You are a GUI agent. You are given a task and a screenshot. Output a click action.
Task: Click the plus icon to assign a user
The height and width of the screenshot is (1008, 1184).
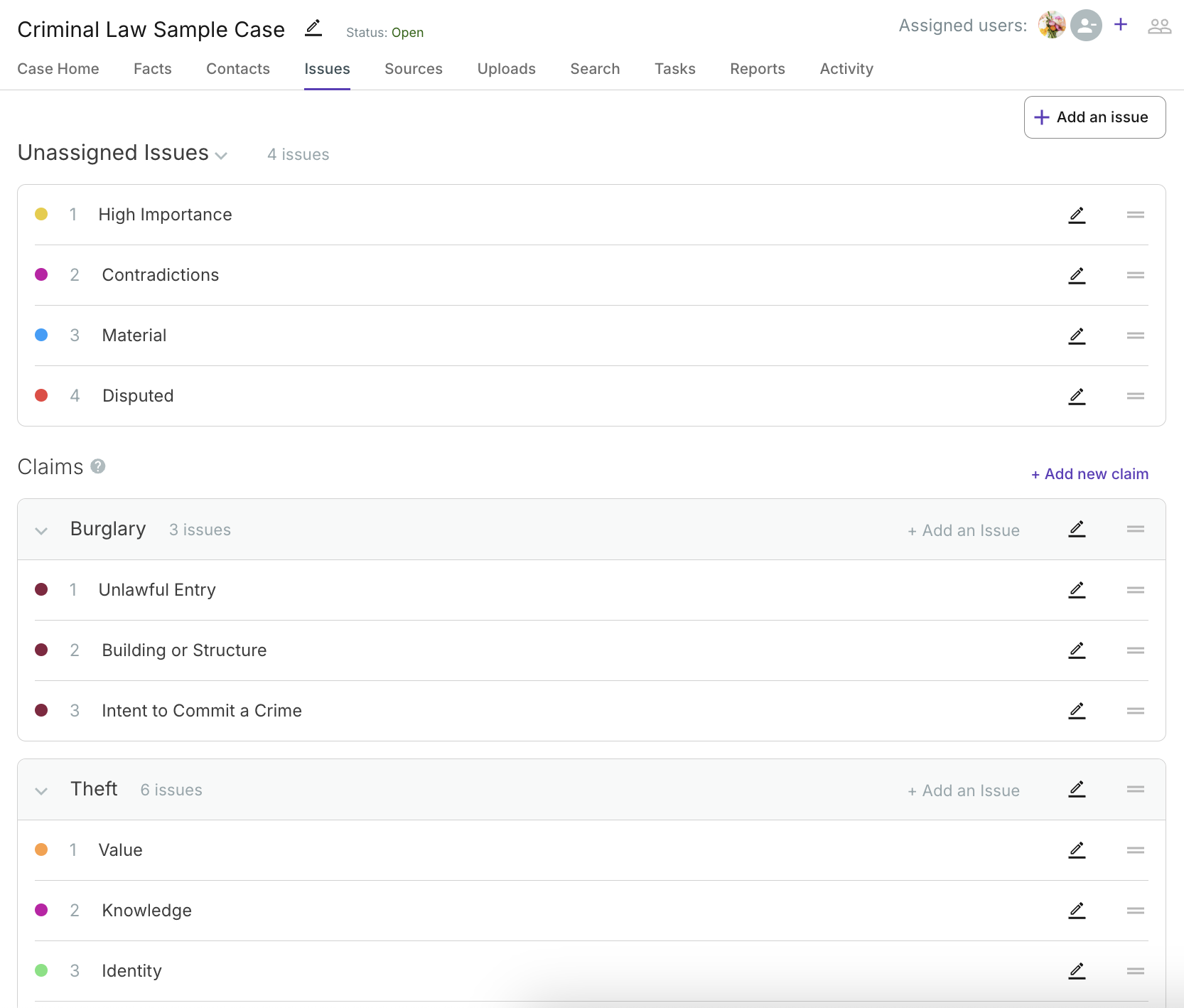click(x=1121, y=25)
